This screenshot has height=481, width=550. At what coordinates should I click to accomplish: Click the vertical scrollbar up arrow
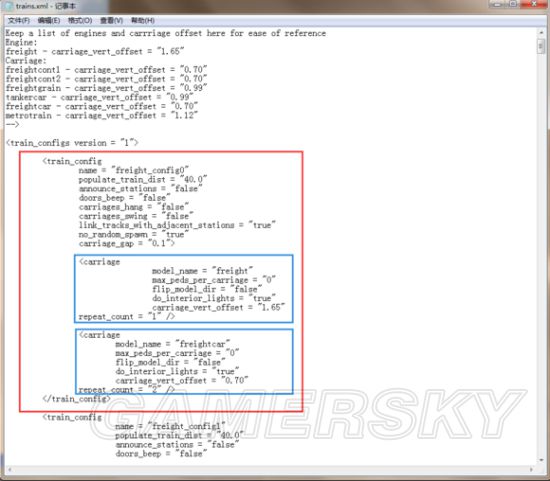click(x=541, y=33)
